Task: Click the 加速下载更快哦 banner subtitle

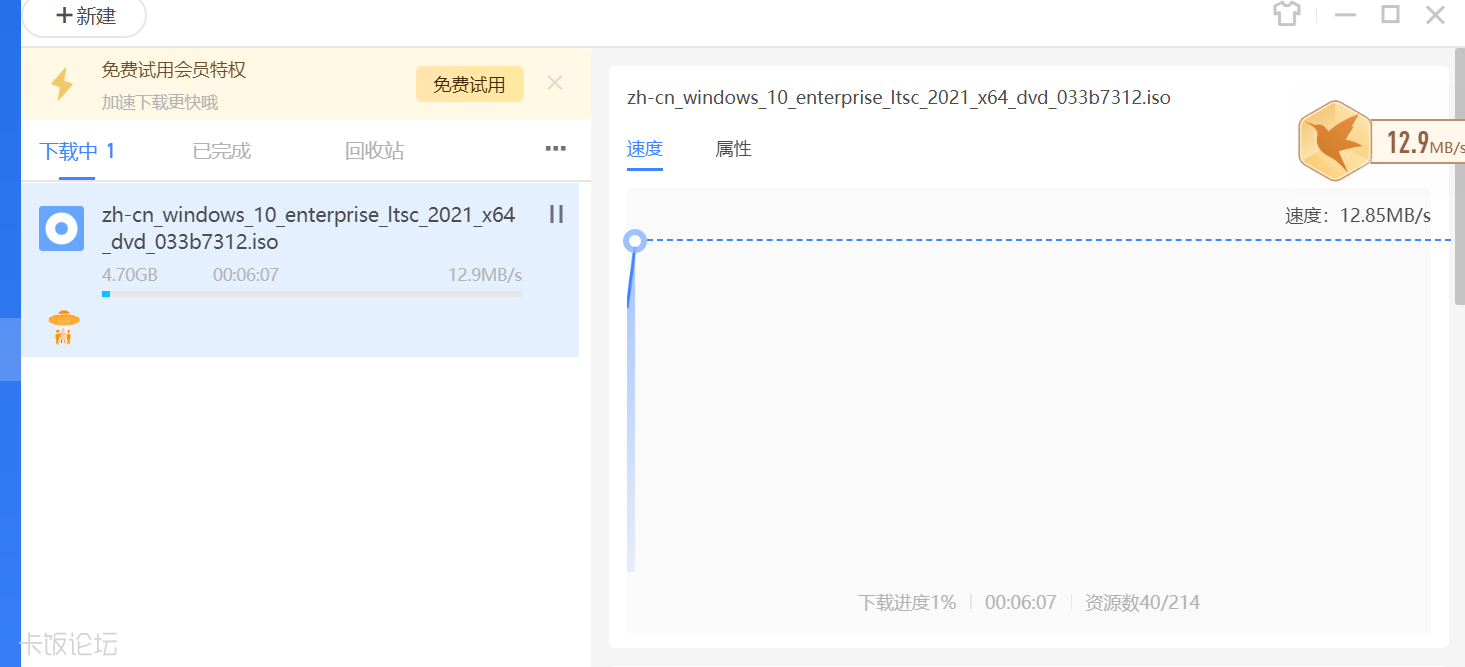Action: pos(160,102)
